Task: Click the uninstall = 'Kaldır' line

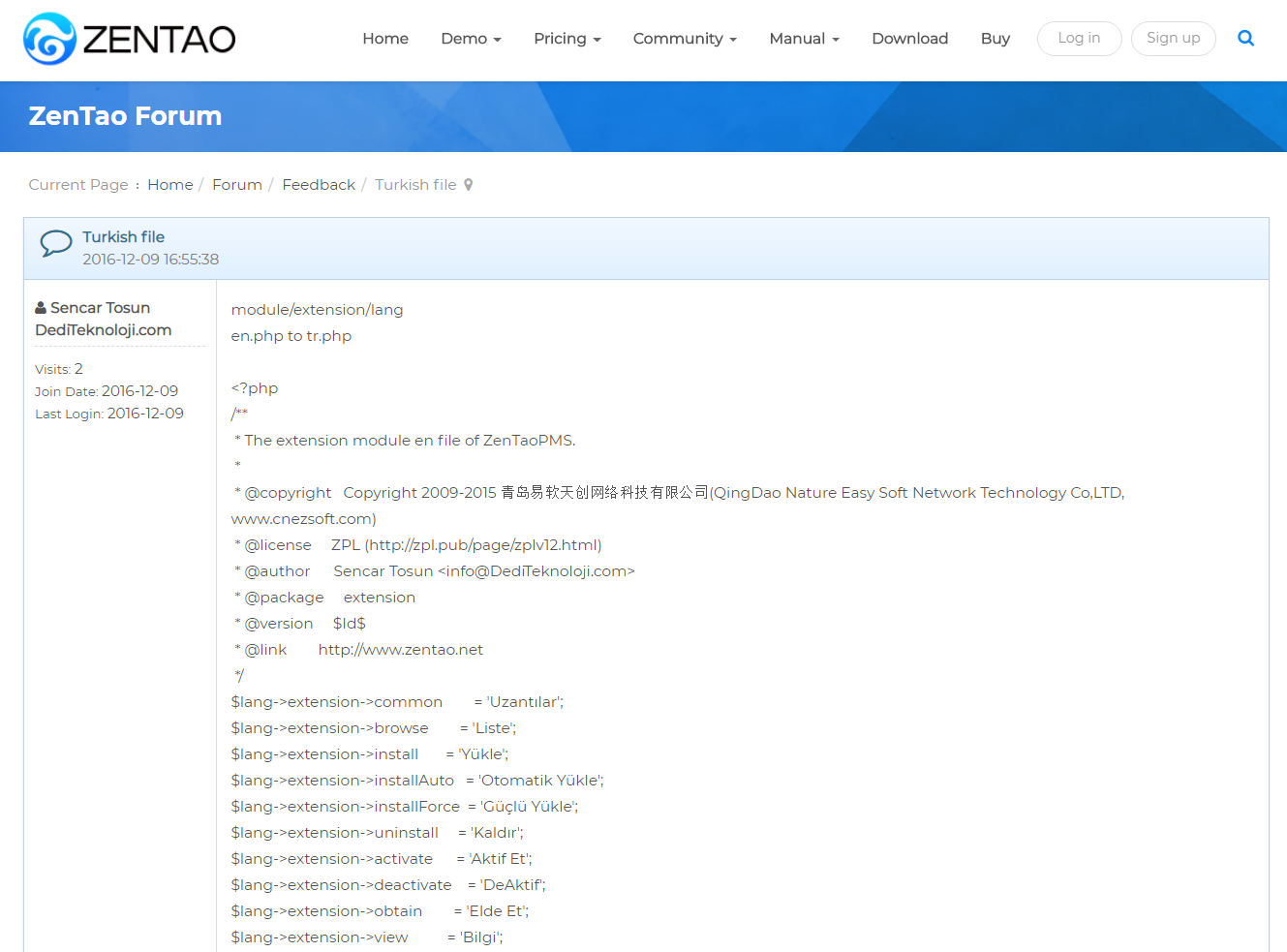Action: point(378,833)
